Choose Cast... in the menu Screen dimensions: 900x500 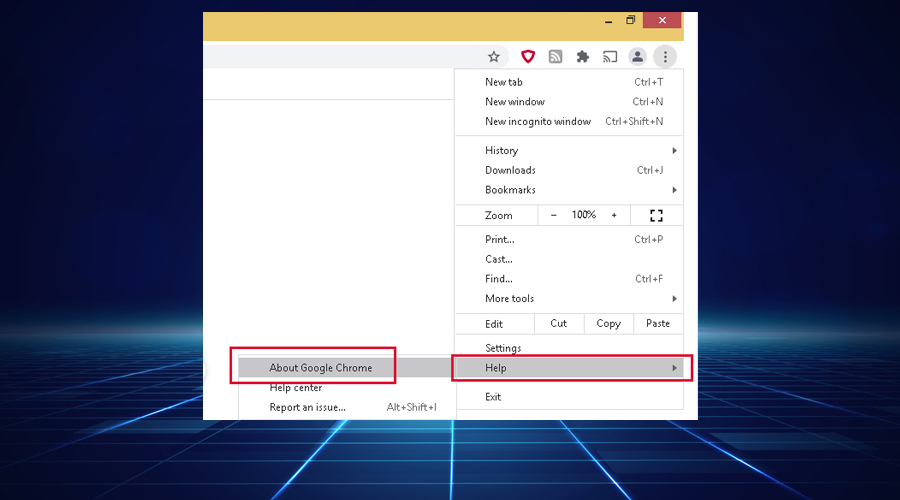pyautogui.click(x=569, y=259)
